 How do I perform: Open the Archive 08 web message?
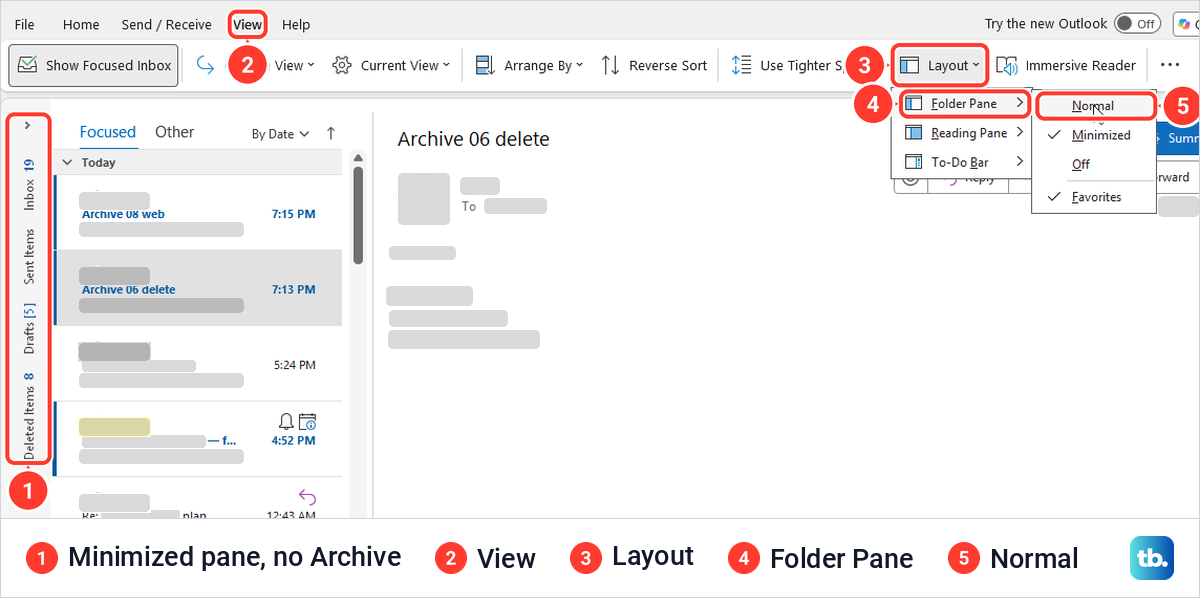[x=198, y=213]
